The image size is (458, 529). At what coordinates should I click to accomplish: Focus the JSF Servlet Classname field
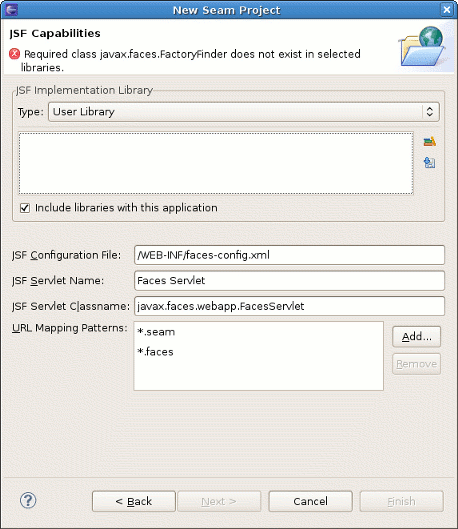click(289, 306)
